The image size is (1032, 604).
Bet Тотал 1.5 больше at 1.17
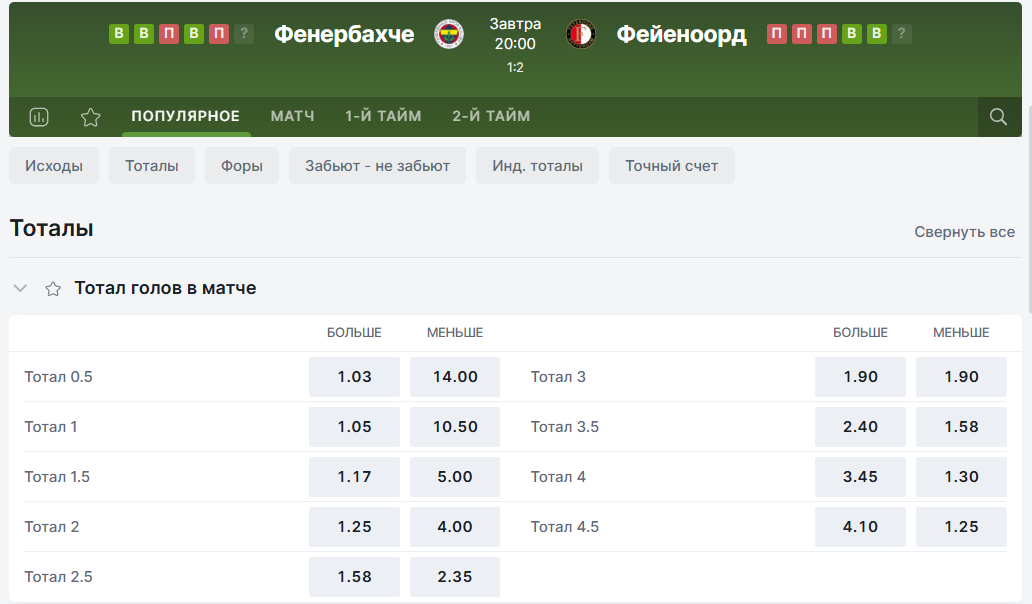354,477
